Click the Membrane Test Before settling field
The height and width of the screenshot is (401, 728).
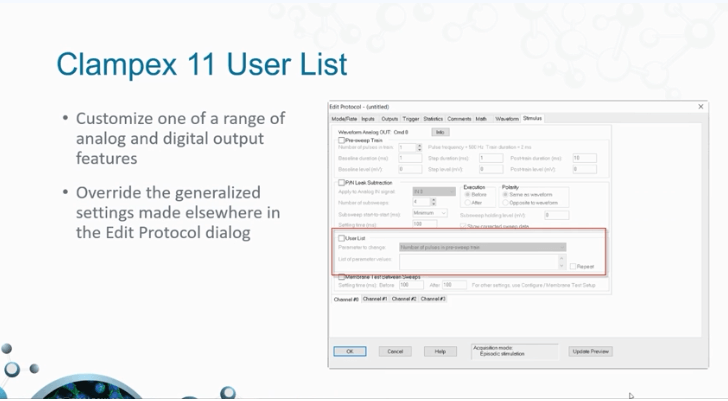(410, 285)
